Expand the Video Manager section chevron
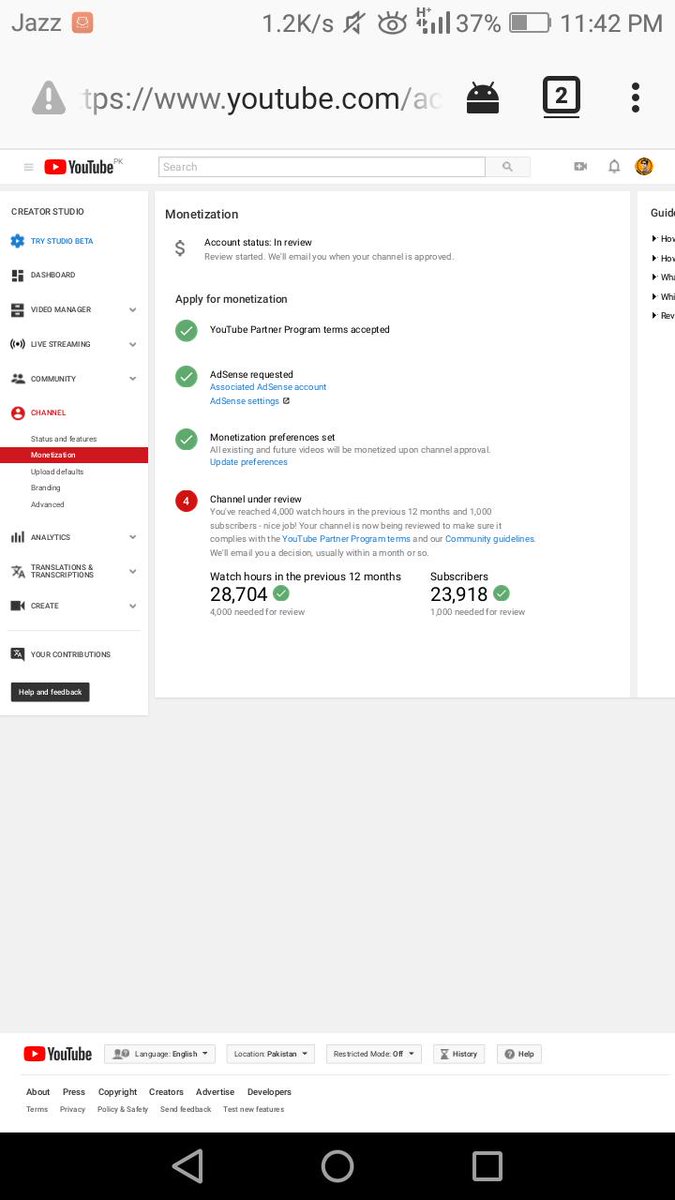 [133, 310]
